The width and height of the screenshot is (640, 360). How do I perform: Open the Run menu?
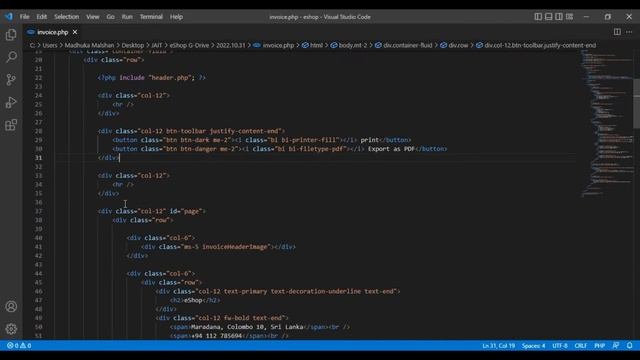tap(127, 17)
